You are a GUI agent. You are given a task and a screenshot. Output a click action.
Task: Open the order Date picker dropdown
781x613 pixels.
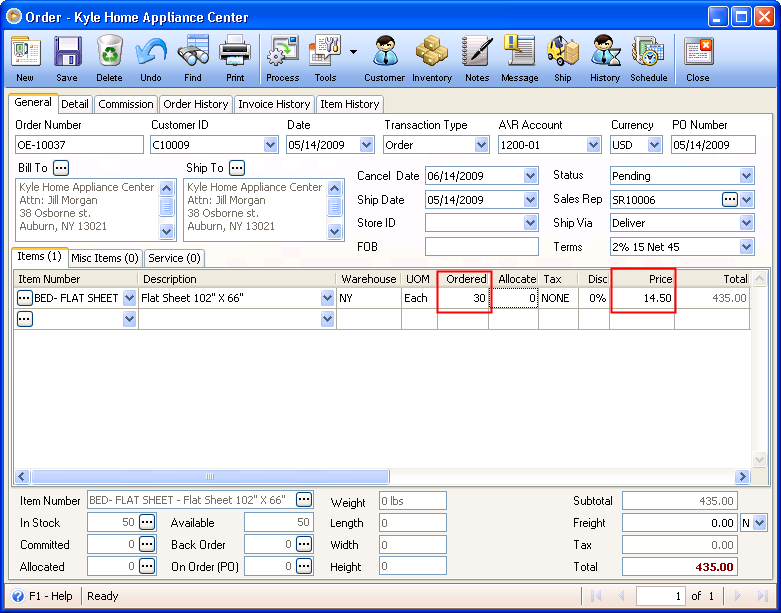point(367,145)
